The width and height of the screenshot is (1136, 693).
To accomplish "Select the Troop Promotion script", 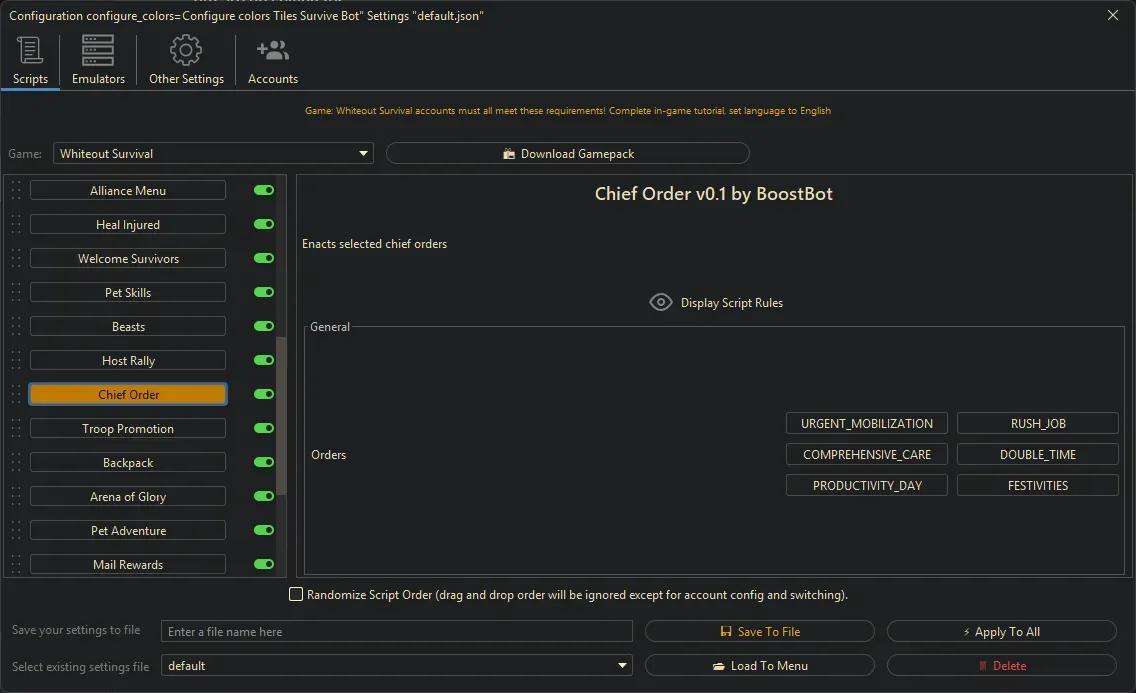I will pos(128,429).
